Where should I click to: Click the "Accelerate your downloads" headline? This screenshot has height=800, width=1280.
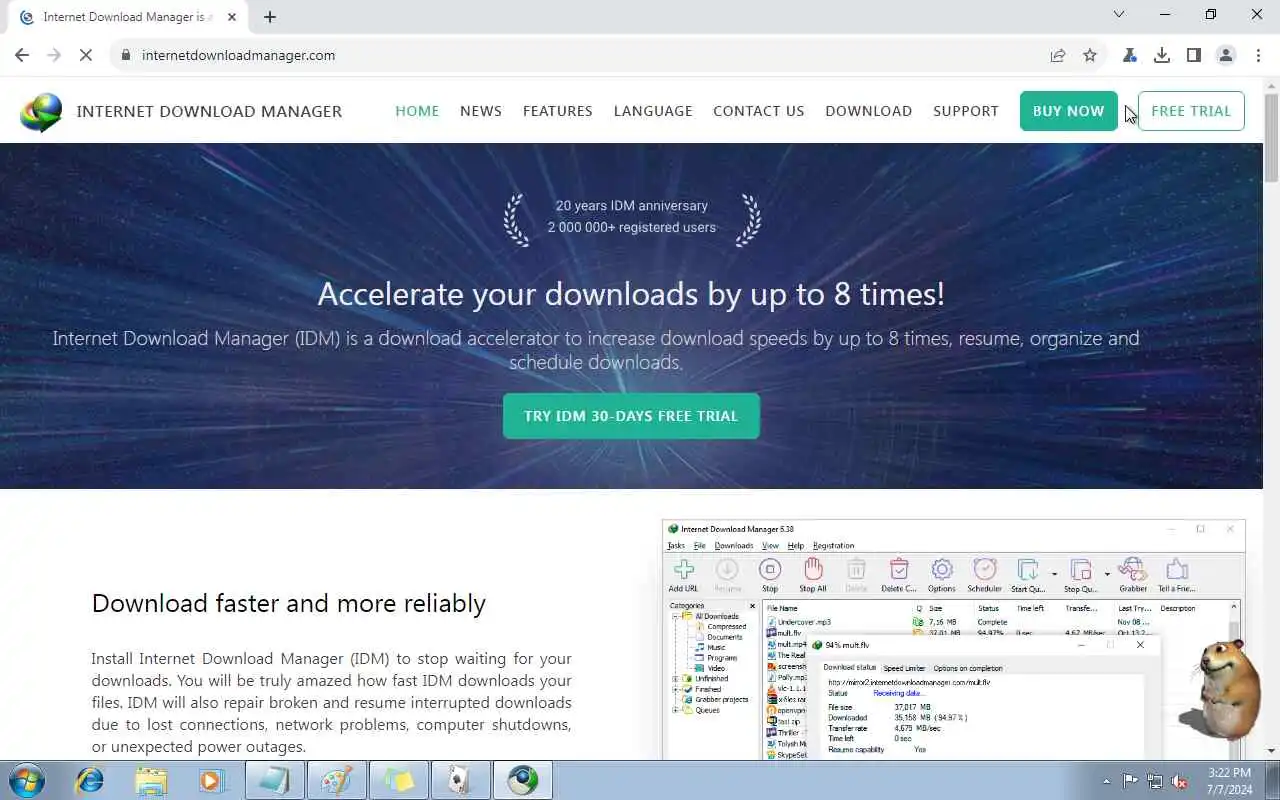point(631,294)
